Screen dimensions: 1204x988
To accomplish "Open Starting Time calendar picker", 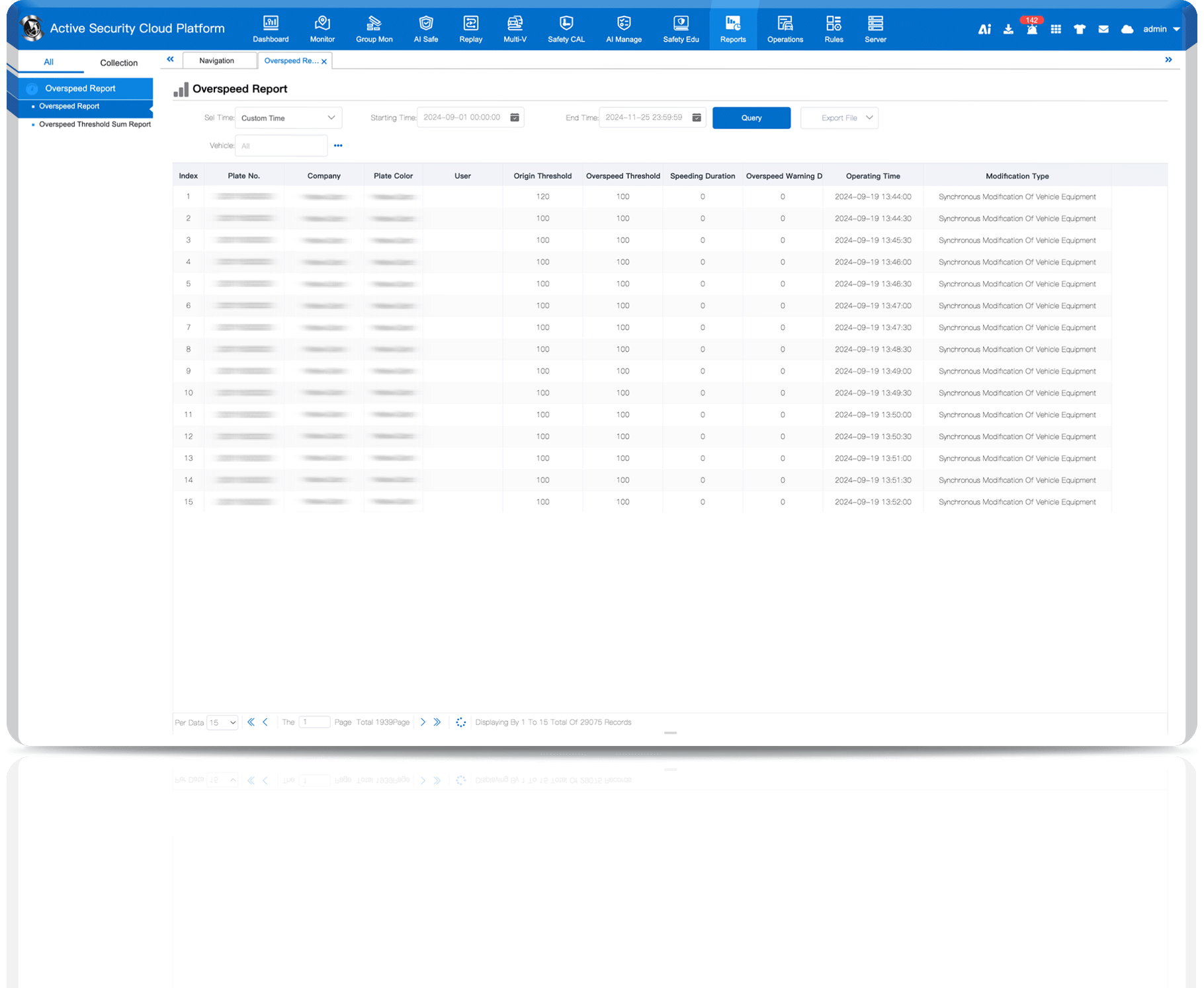I will (515, 118).
